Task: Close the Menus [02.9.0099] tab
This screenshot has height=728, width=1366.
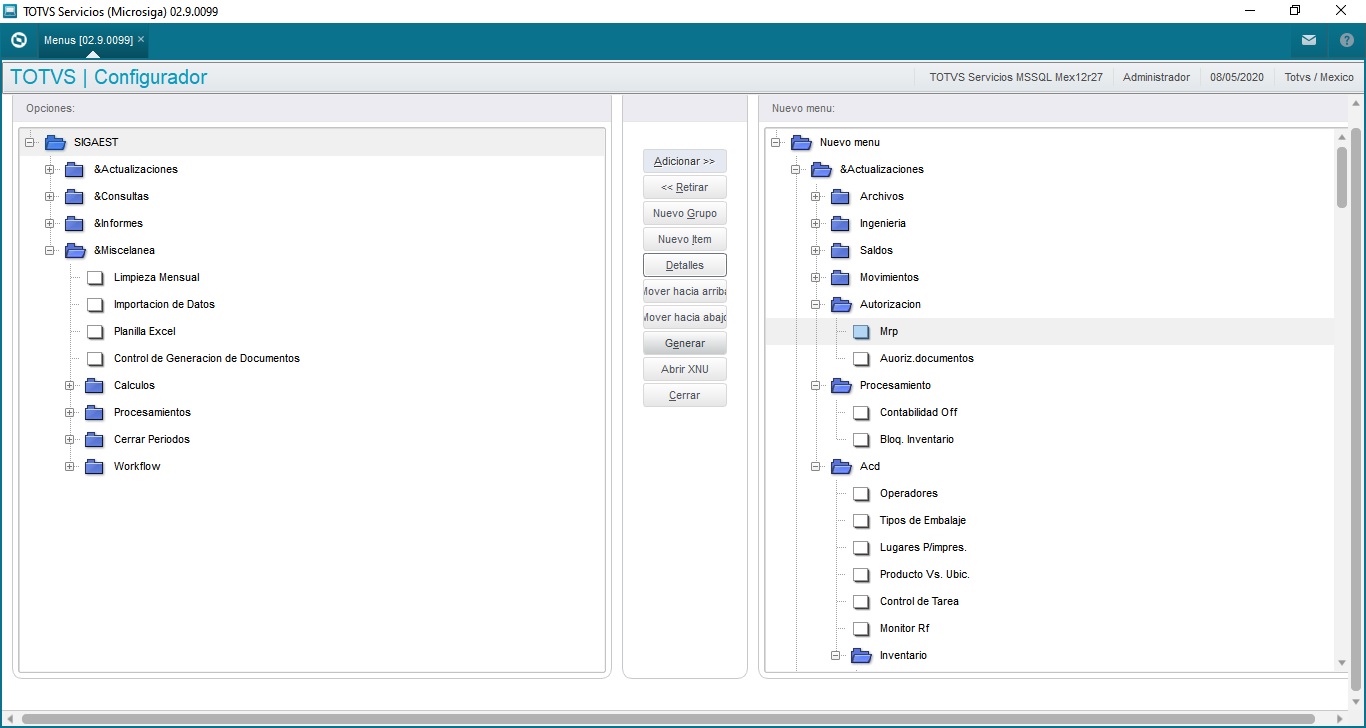Action: coord(141,39)
